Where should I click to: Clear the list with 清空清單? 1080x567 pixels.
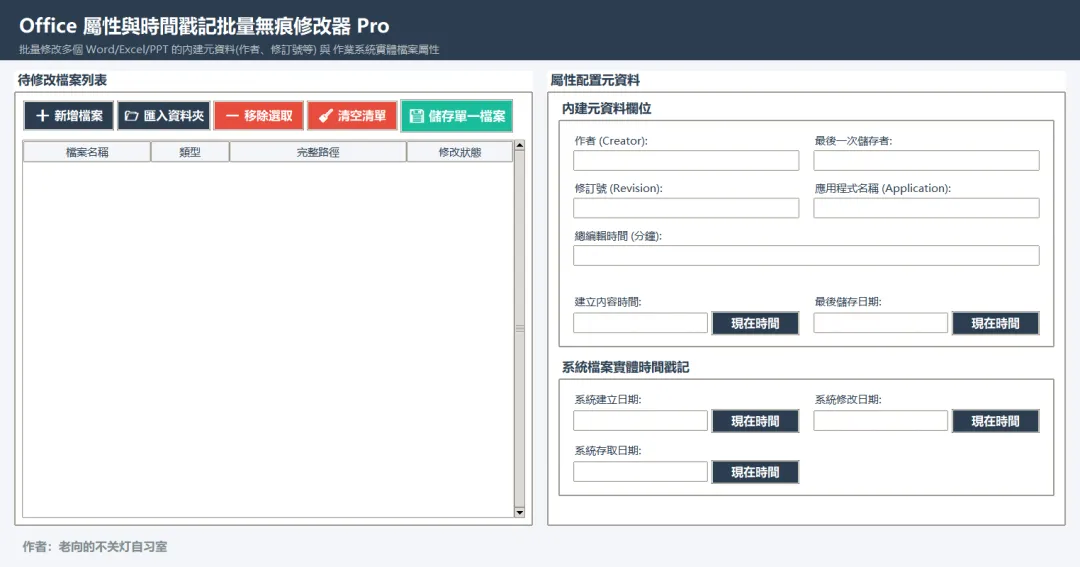click(353, 116)
